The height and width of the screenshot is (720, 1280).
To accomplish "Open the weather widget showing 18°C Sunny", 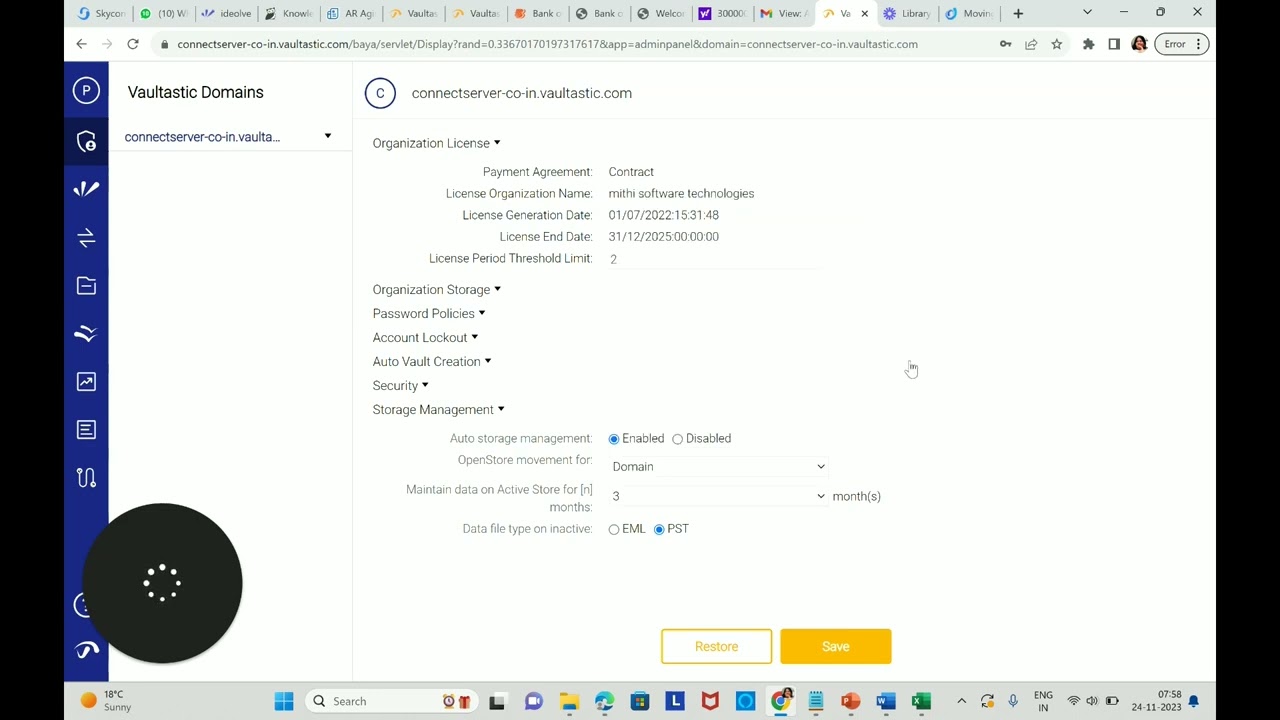I will click(x=106, y=701).
